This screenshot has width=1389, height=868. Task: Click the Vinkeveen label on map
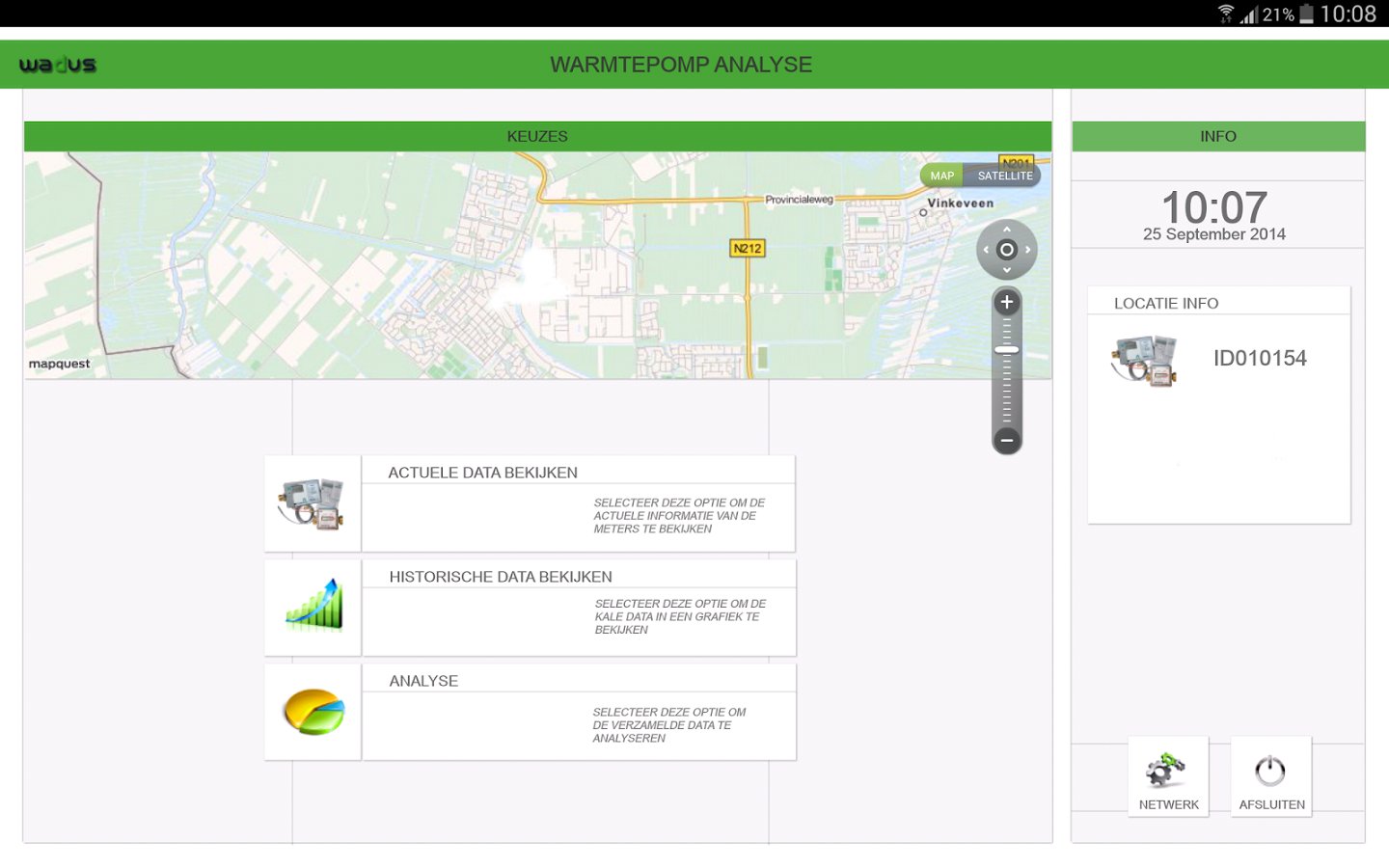[960, 203]
